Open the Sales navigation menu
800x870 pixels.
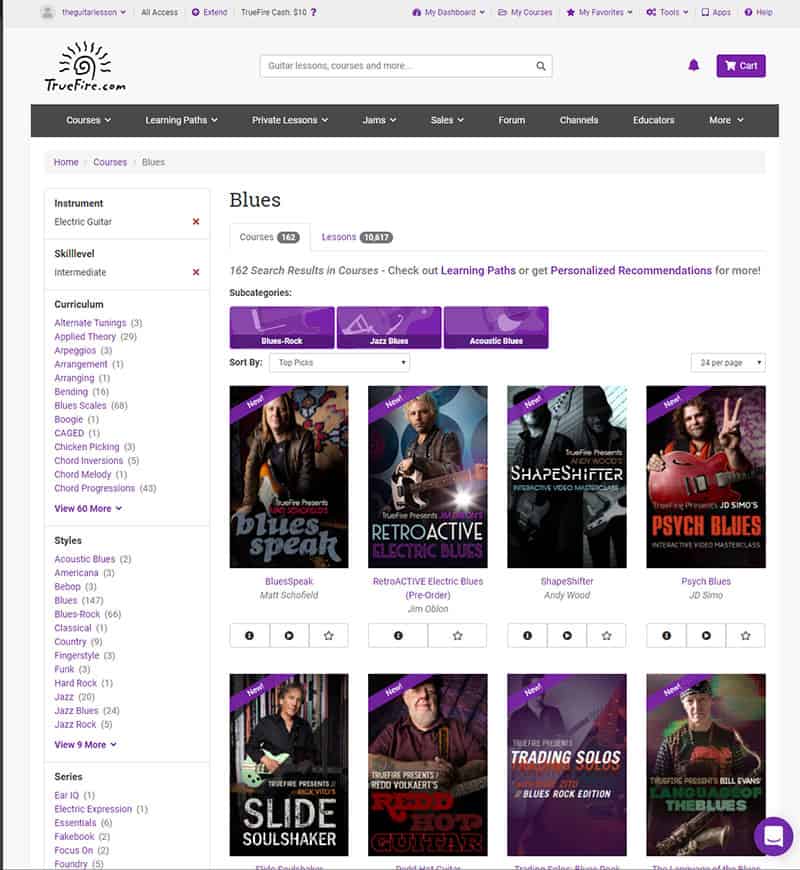point(447,120)
